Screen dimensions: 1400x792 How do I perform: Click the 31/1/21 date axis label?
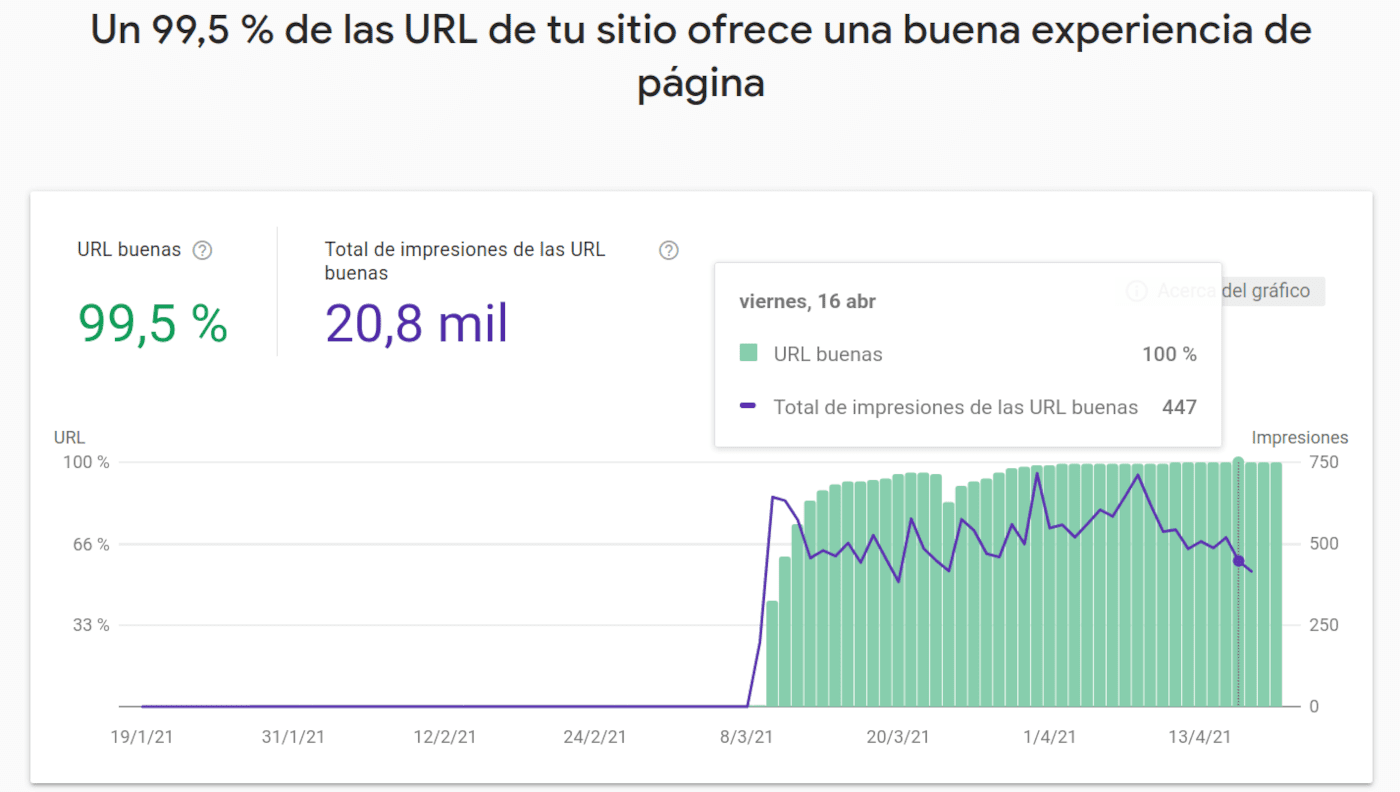click(293, 737)
